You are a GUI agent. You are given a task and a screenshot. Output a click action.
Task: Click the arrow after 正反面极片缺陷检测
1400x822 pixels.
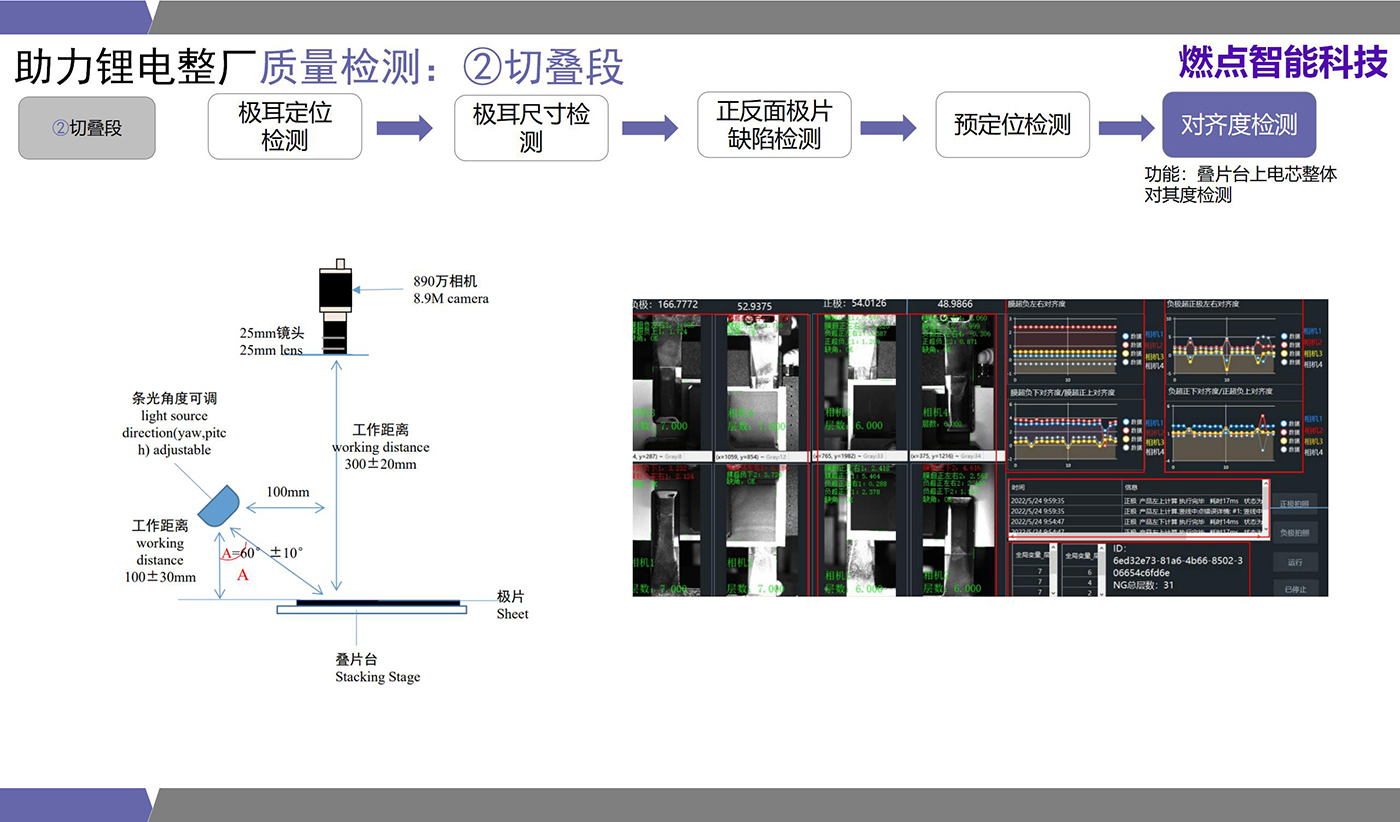tap(888, 127)
